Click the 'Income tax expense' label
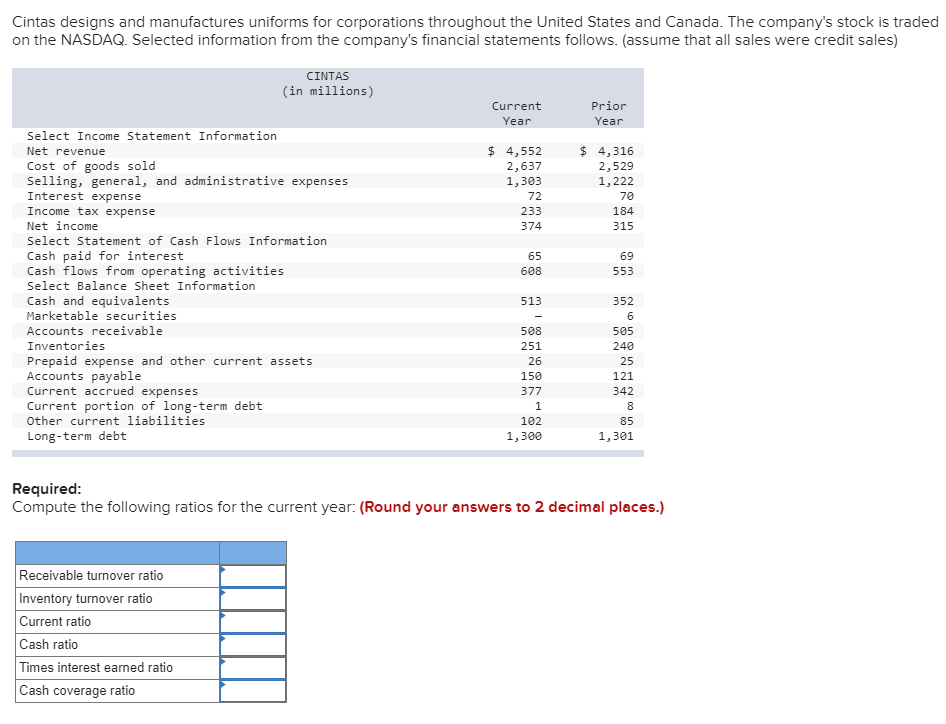 [x=91, y=211]
